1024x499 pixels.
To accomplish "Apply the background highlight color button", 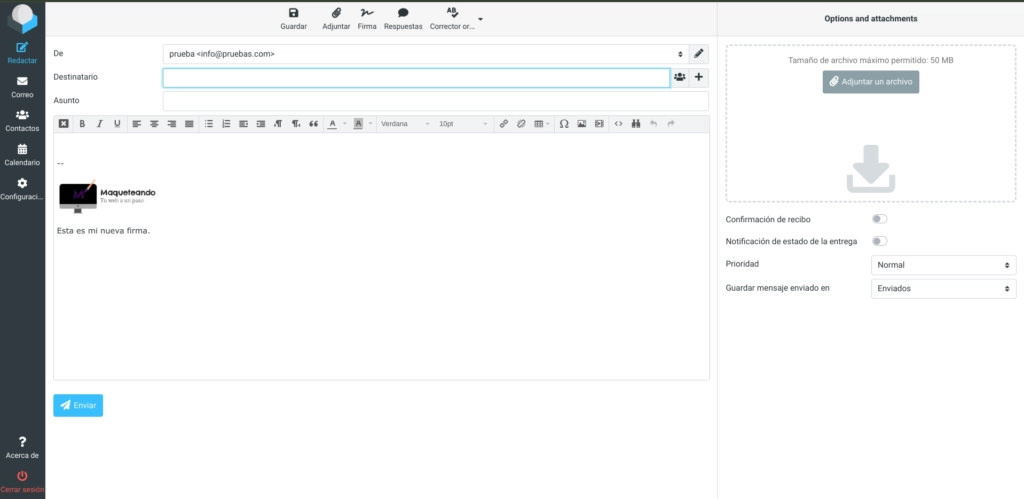I will tap(358, 123).
